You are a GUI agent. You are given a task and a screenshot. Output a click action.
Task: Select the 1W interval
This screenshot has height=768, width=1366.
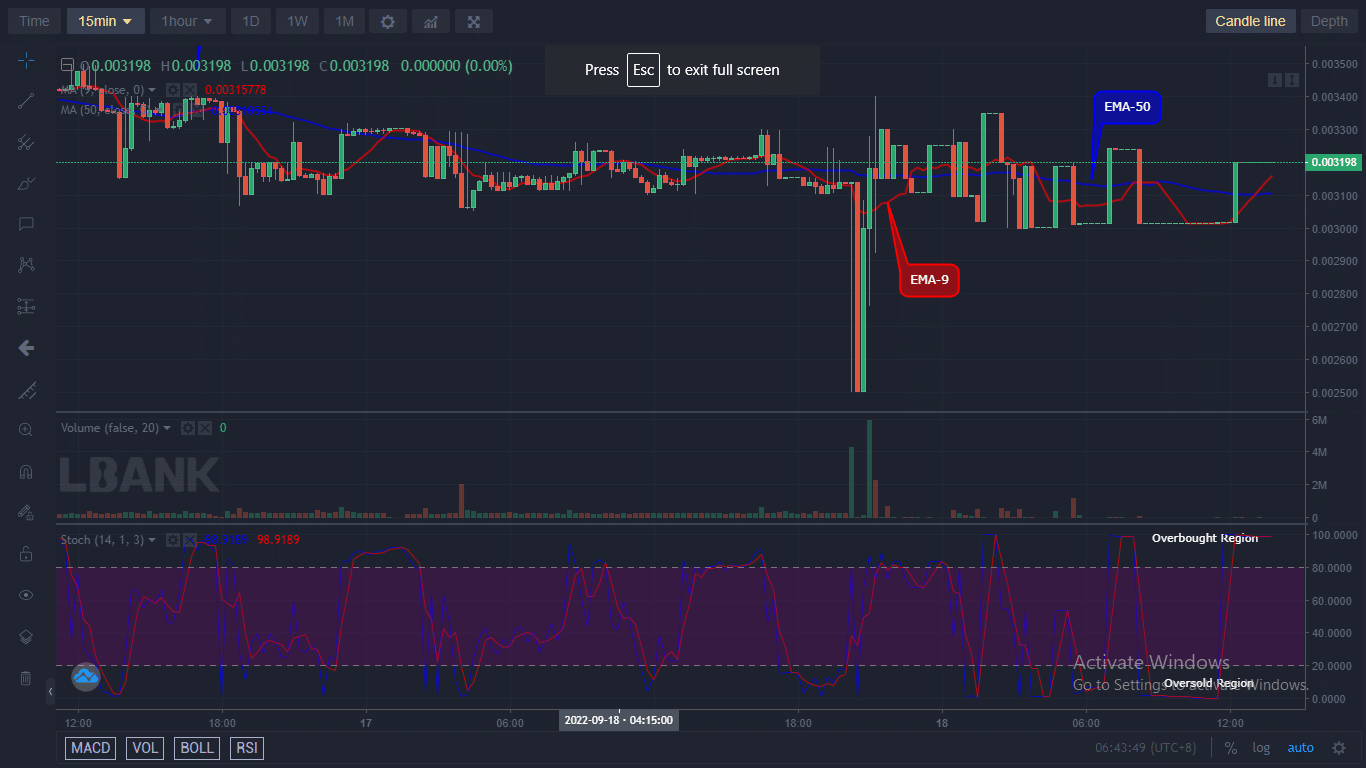(297, 21)
